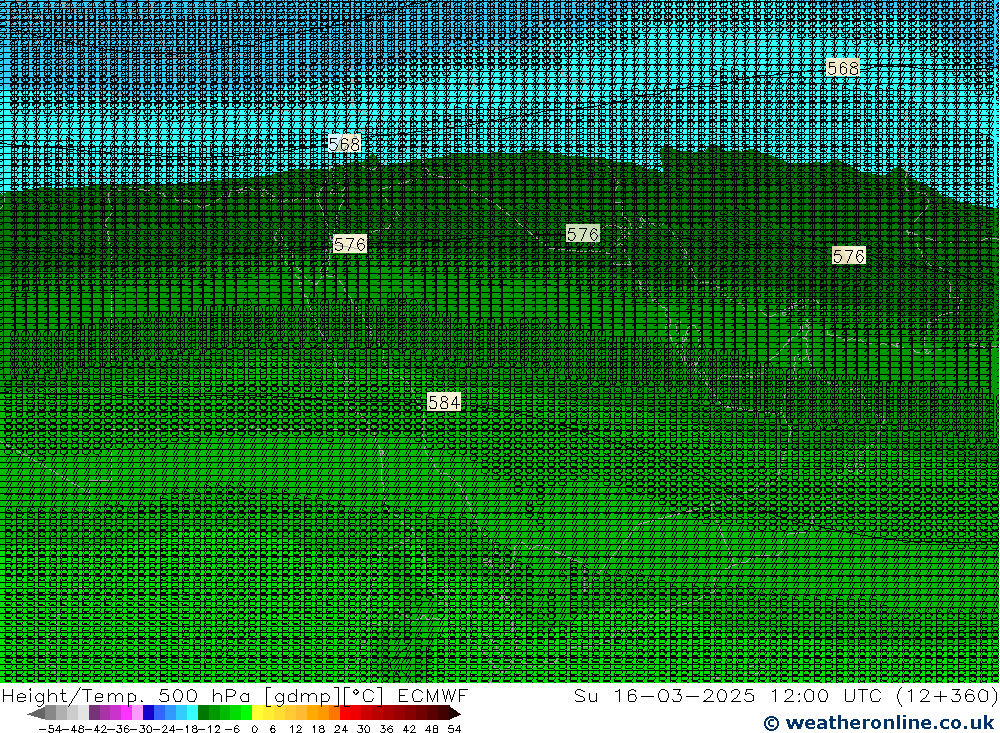Click the legend value '-18'
The height and width of the screenshot is (733, 1000).
coord(187,729)
